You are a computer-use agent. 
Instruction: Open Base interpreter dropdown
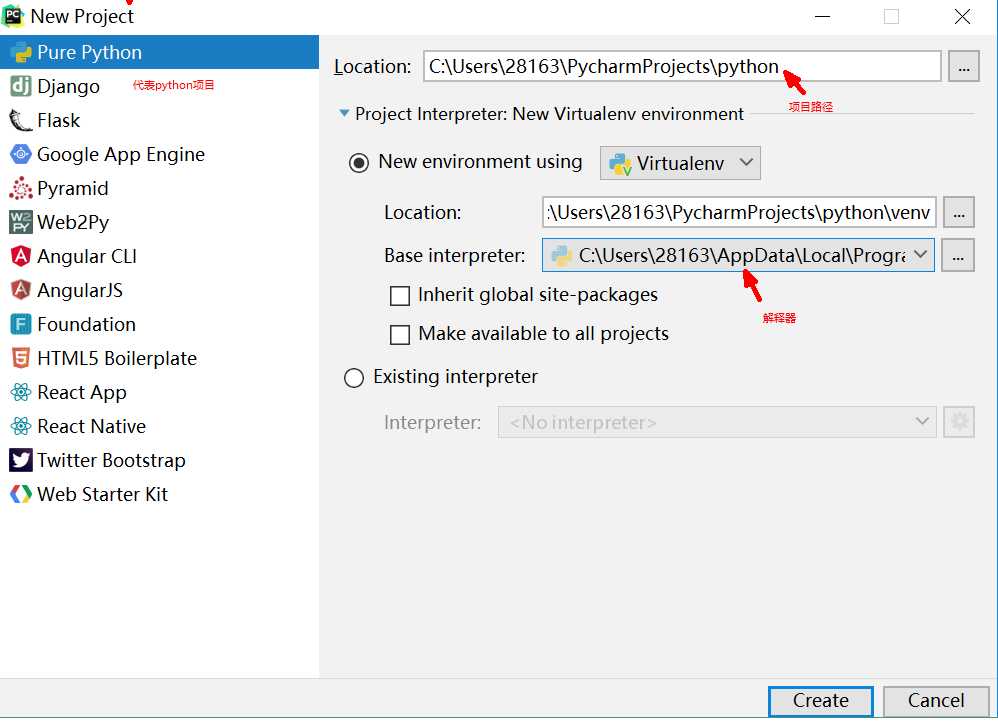tap(738, 255)
